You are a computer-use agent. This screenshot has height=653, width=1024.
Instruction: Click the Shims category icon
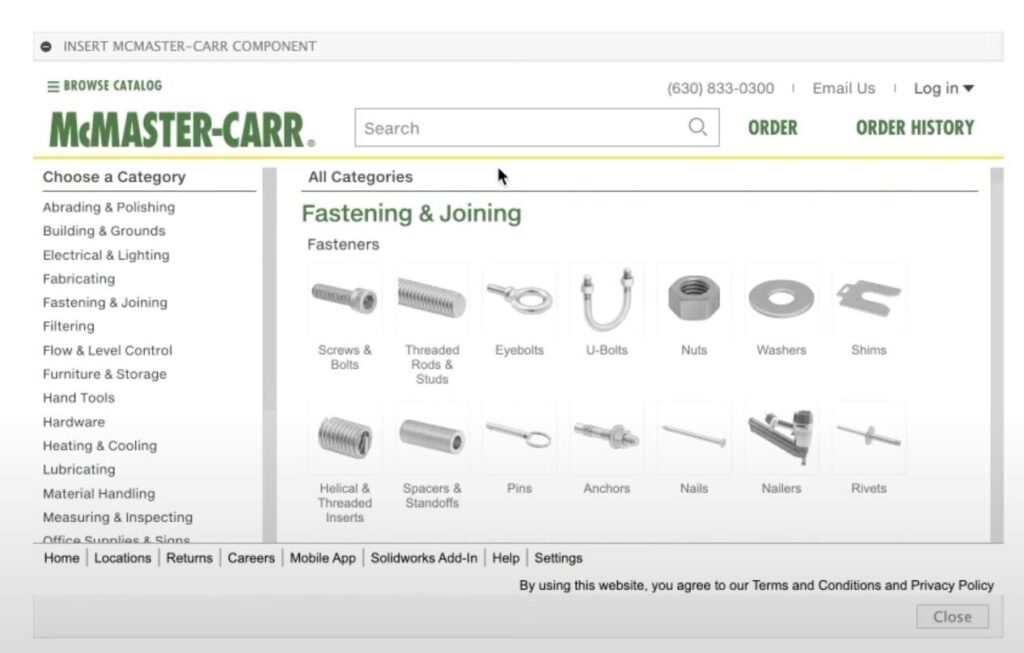click(868, 297)
